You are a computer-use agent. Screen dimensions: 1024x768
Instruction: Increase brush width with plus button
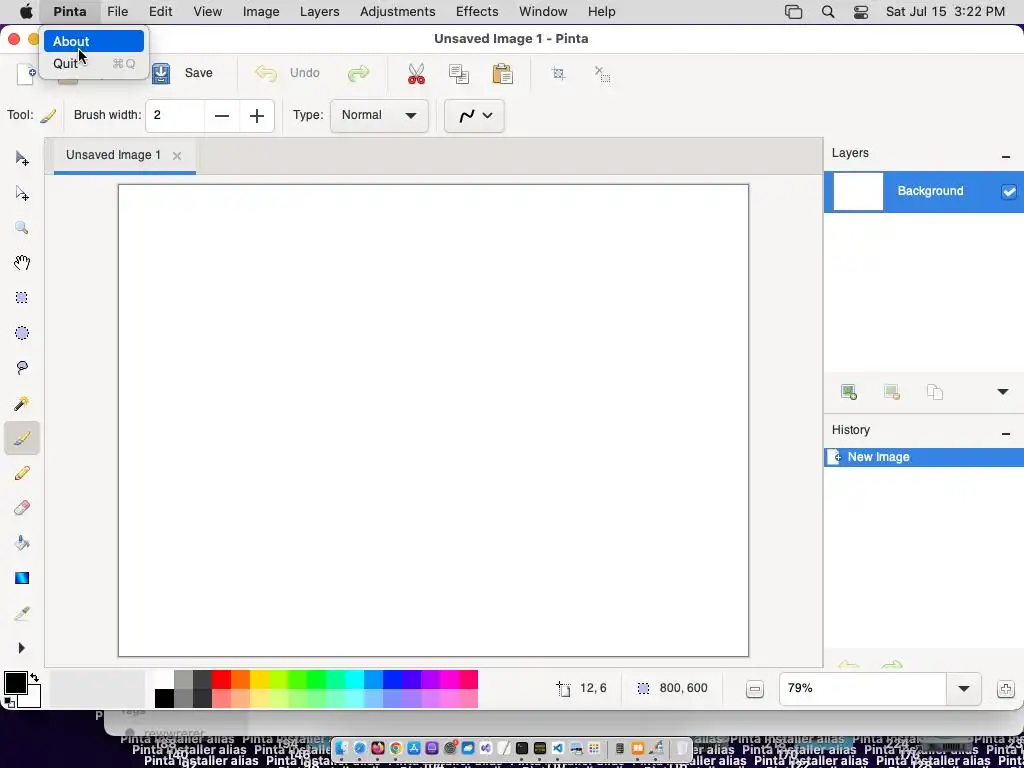(257, 116)
